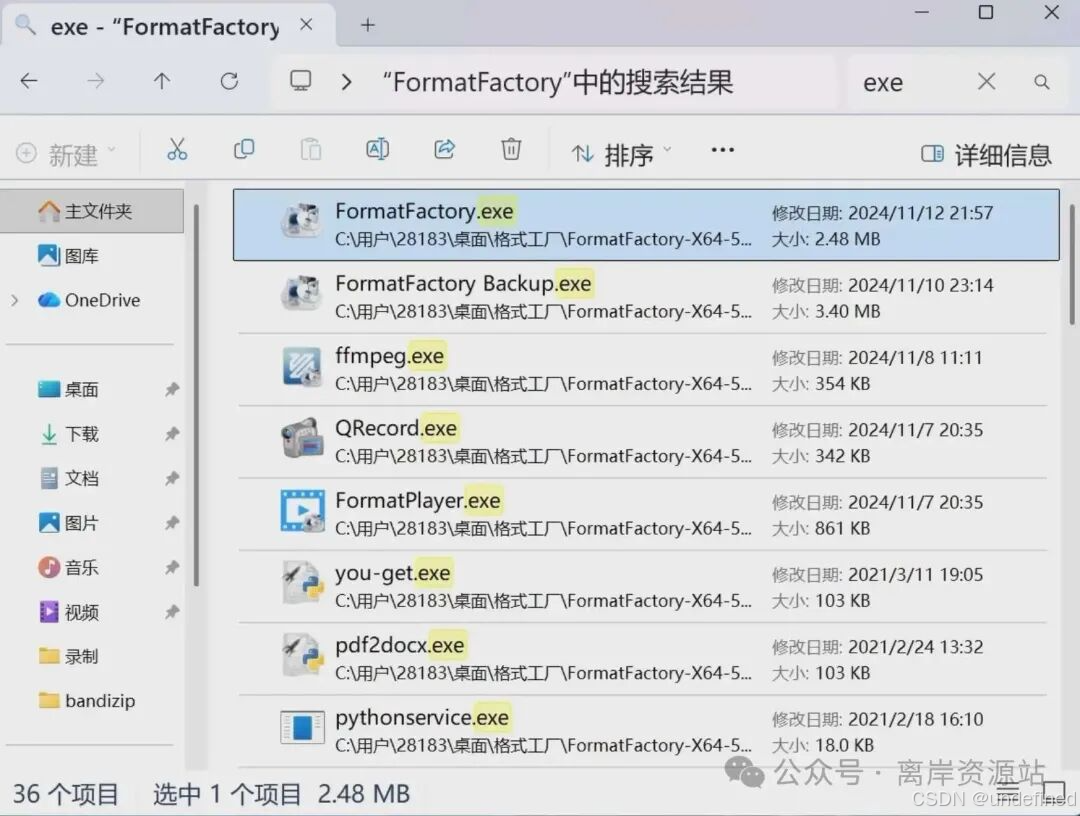Click the Delete icon to remove selected file
The image size is (1080, 816).
coord(511,148)
